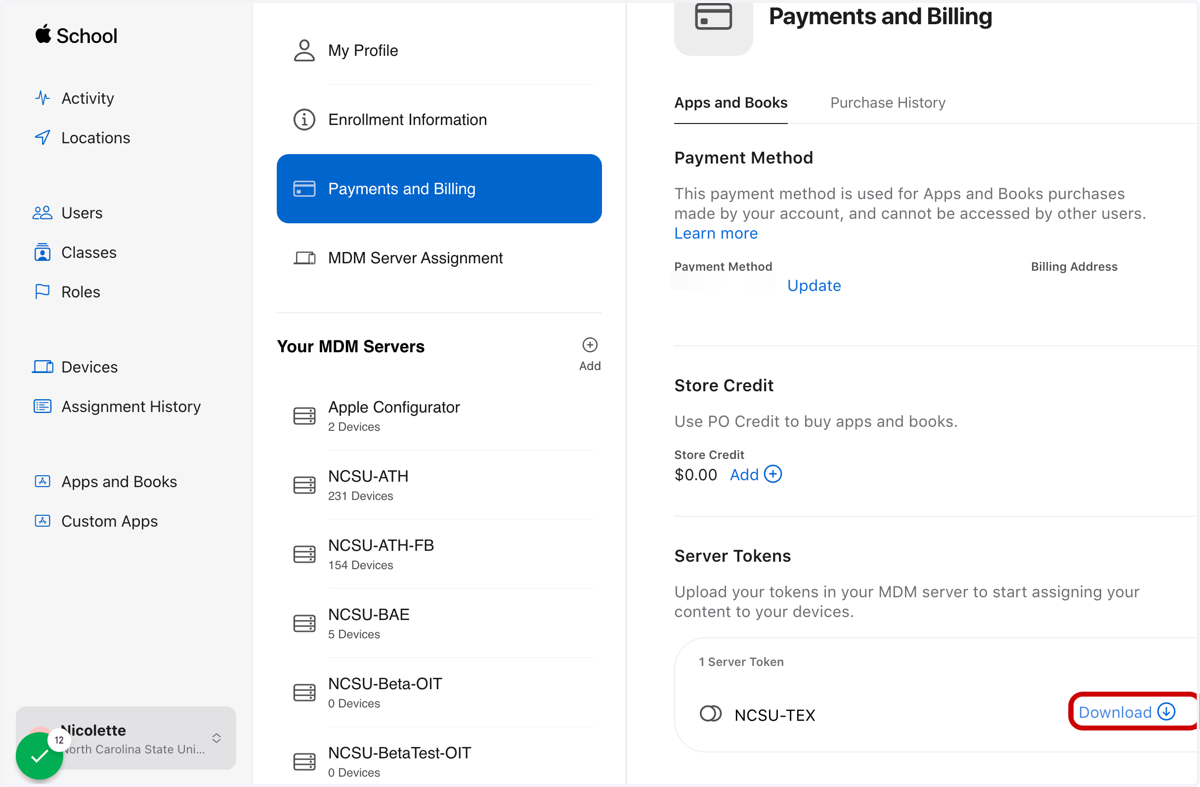Open the Activity sidebar icon

tap(42, 98)
